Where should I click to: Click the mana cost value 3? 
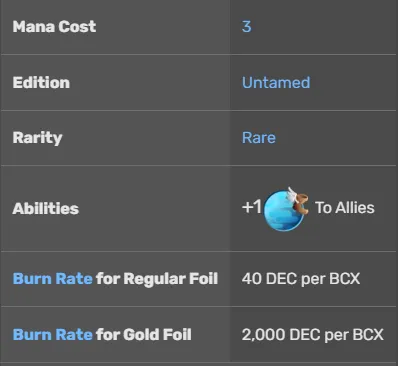[x=246, y=27]
